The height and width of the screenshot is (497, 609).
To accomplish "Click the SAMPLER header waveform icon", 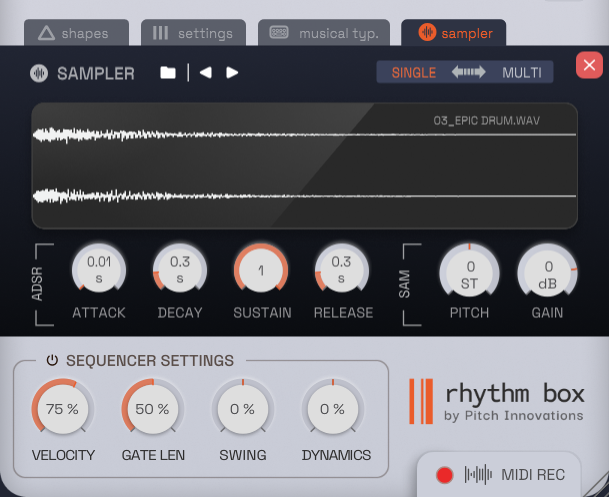I will pyautogui.click(x=39, y=73).
